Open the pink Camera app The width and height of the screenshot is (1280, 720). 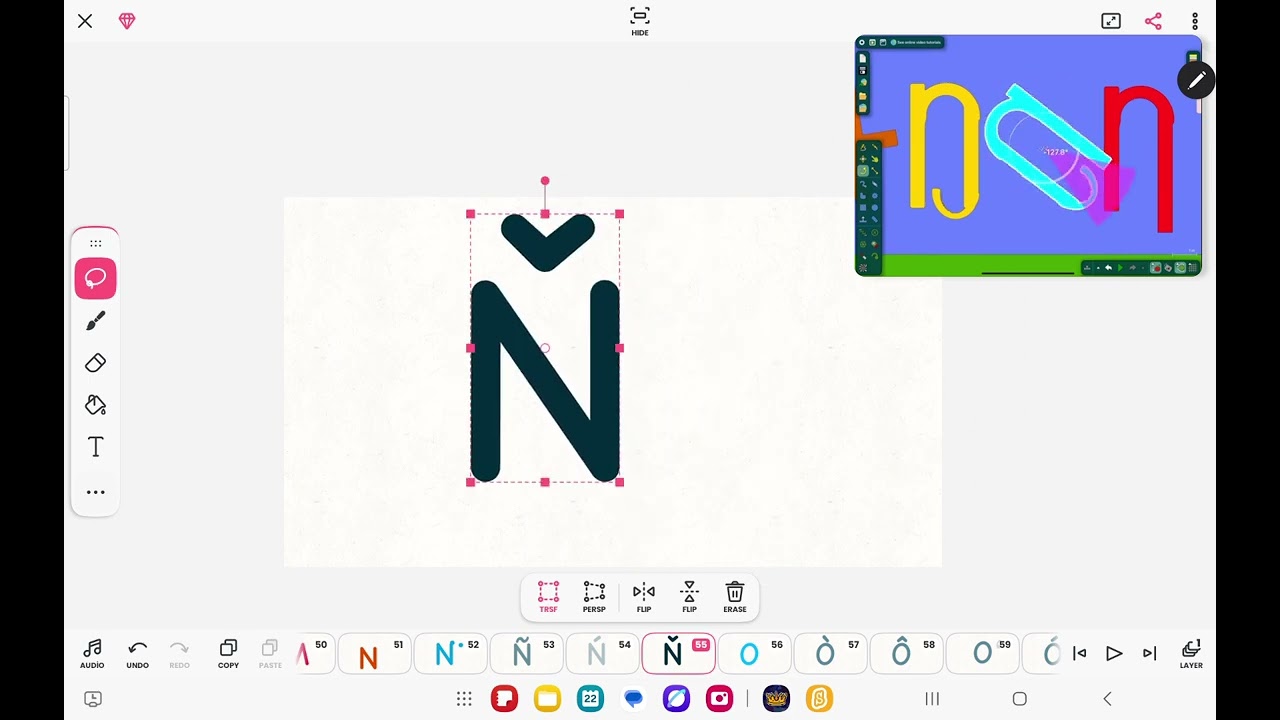719,698
